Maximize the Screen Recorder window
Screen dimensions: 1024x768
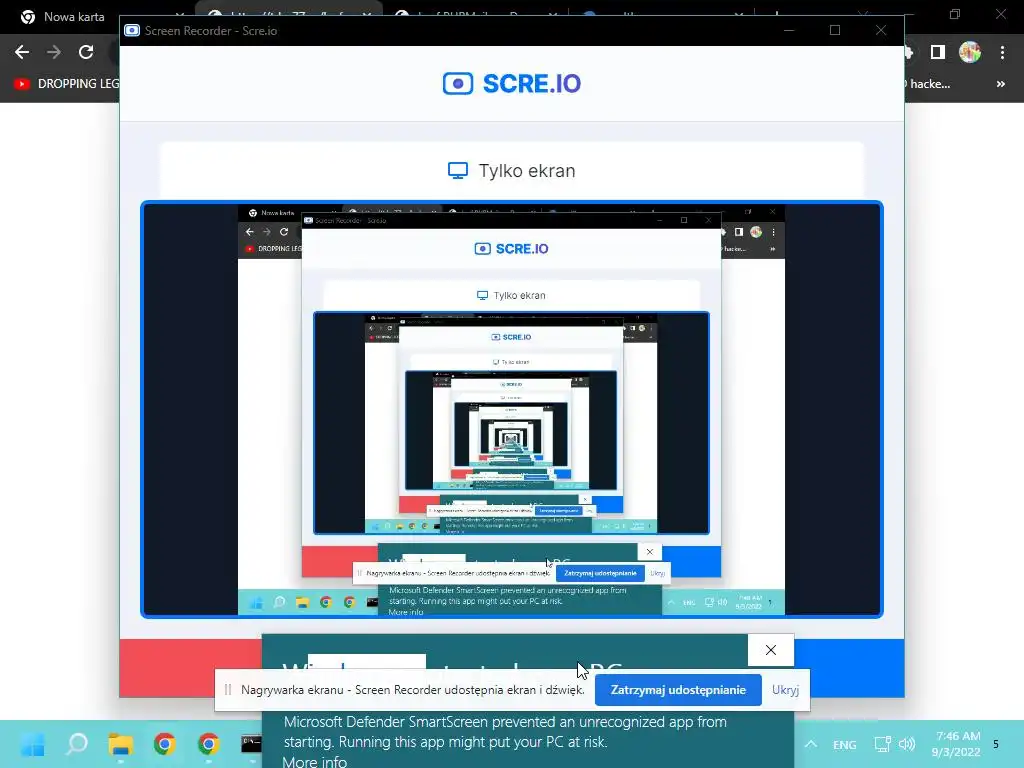coord(835,30)
